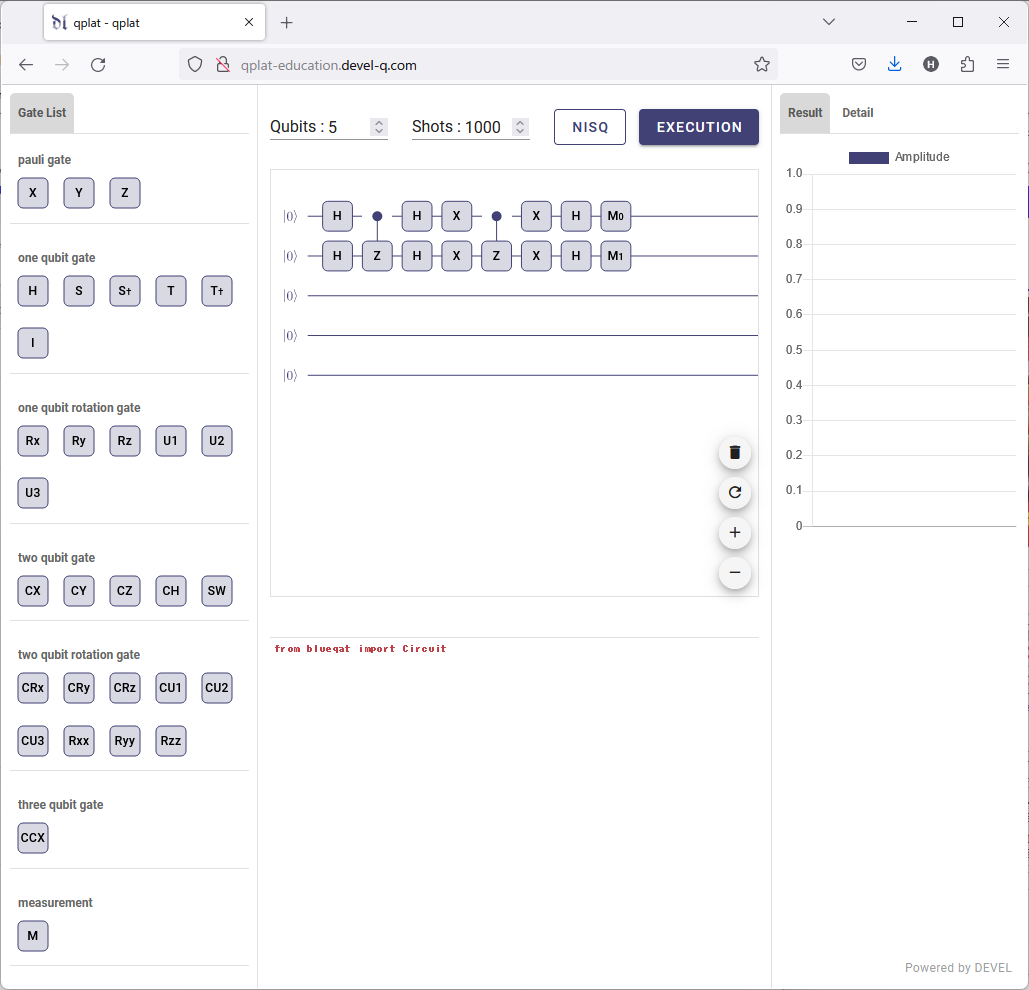1029x990 pixels.
Task: Choose the Rx rotation gate
Action: (x=33, y=441)
